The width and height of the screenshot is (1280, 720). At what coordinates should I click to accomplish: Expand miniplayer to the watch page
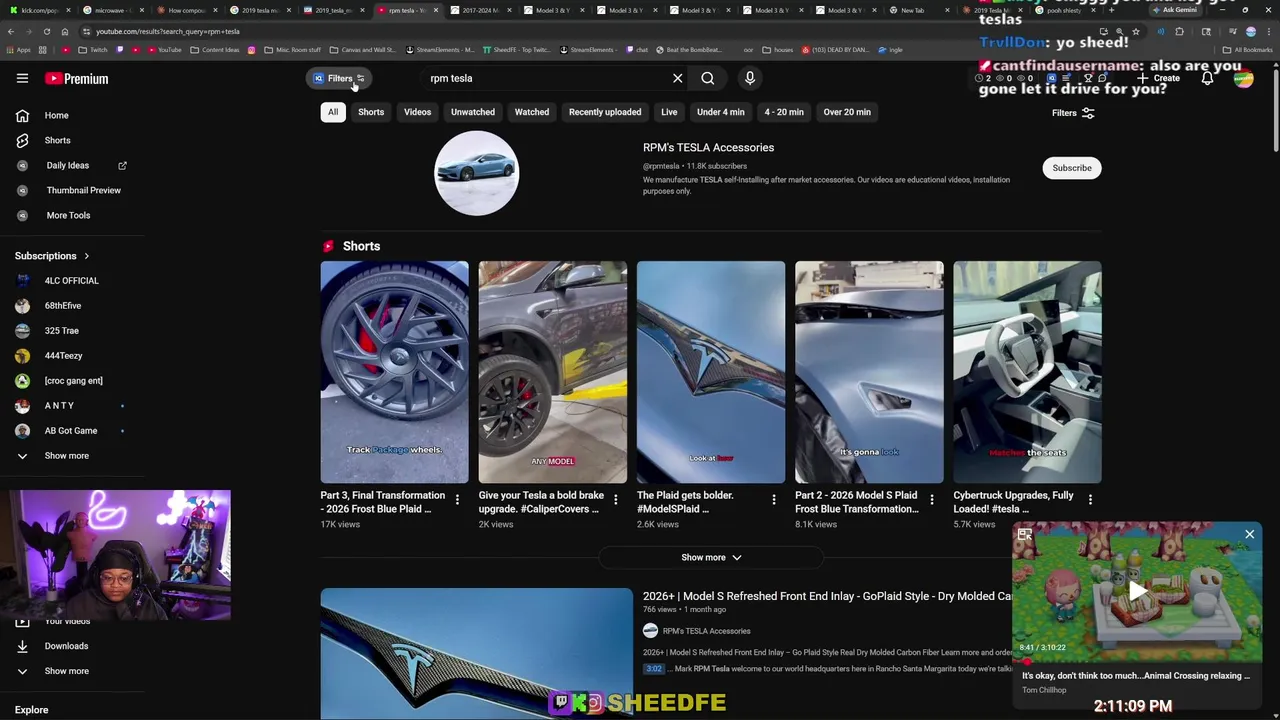[x=1025, y=535]
